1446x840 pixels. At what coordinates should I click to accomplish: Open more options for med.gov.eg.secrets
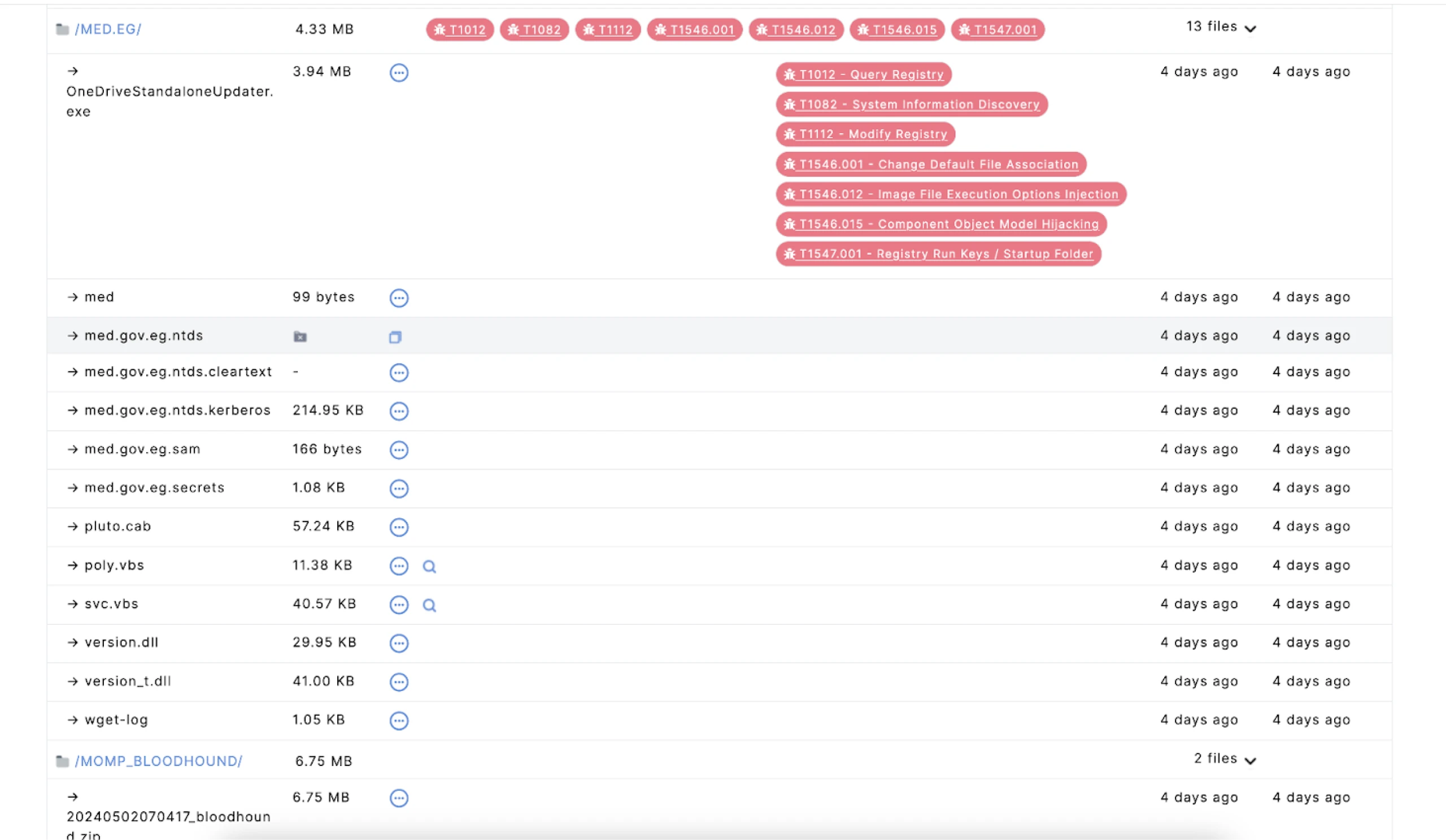pos(399,488)
